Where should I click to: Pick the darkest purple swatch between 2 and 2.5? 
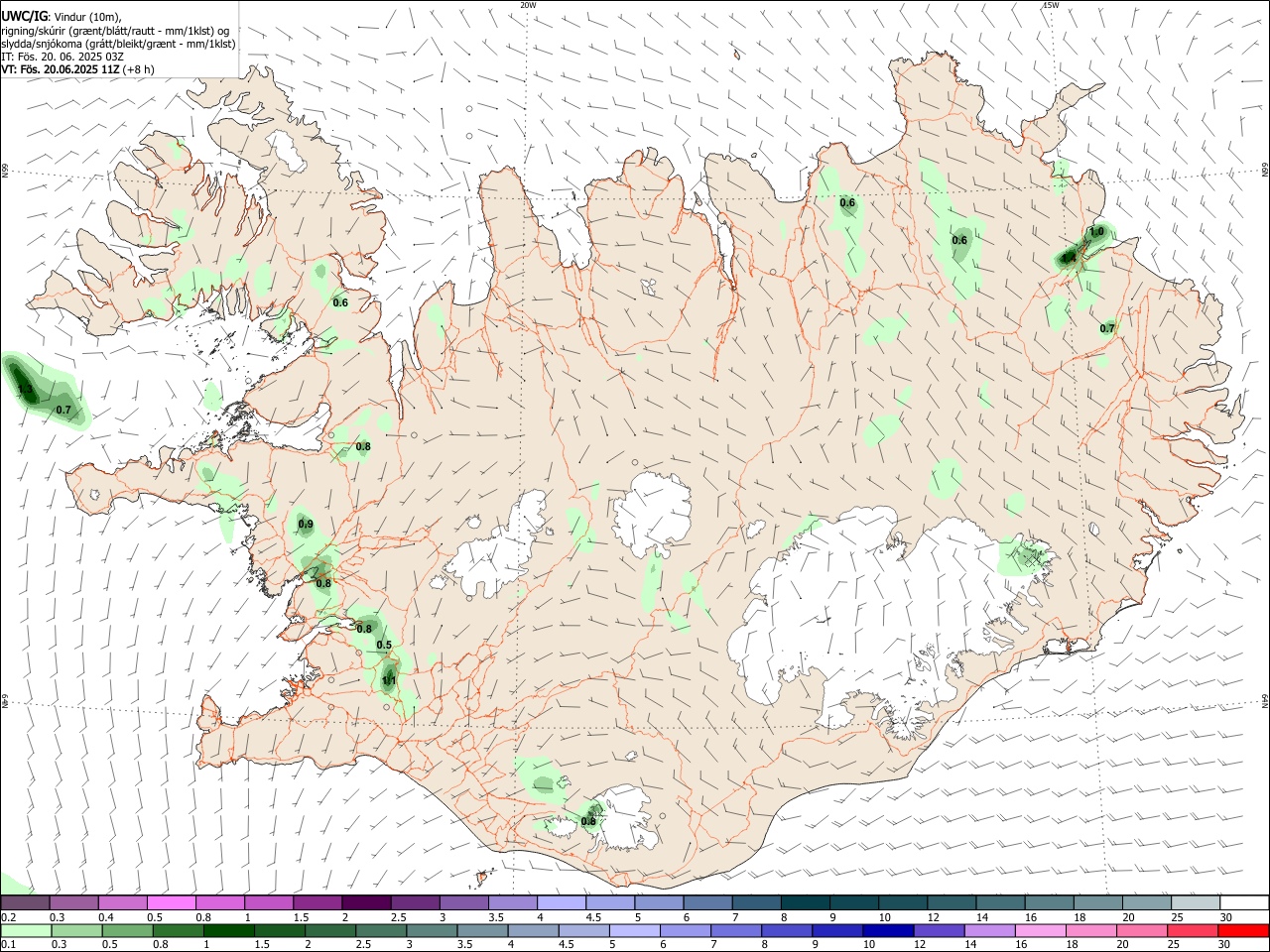coord(366,902)
